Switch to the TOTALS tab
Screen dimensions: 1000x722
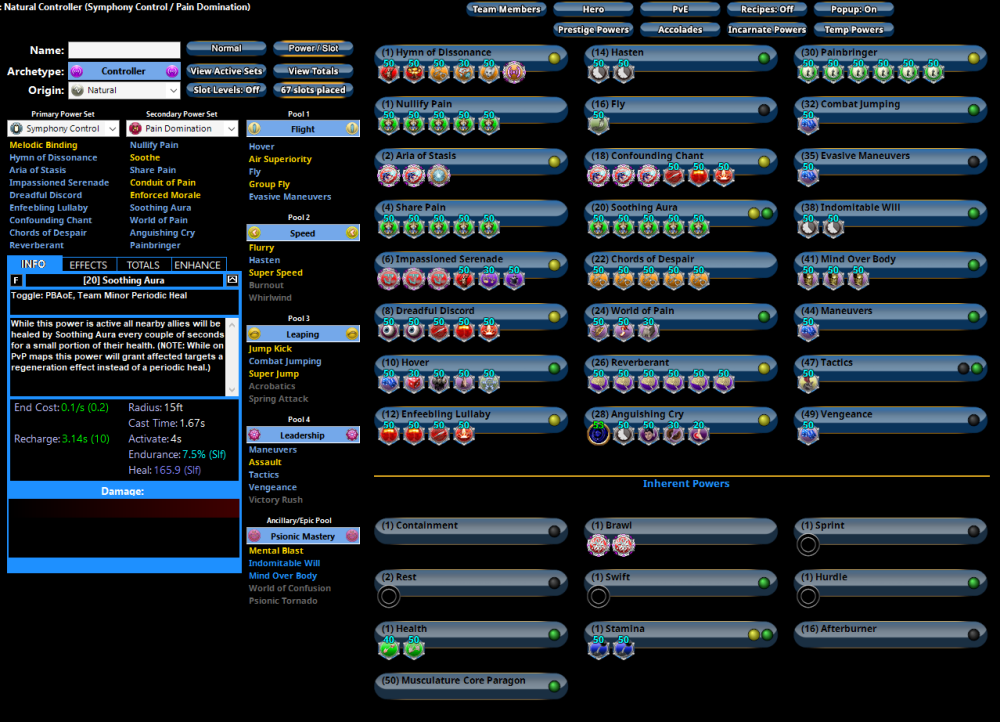[x=142, y=264]
